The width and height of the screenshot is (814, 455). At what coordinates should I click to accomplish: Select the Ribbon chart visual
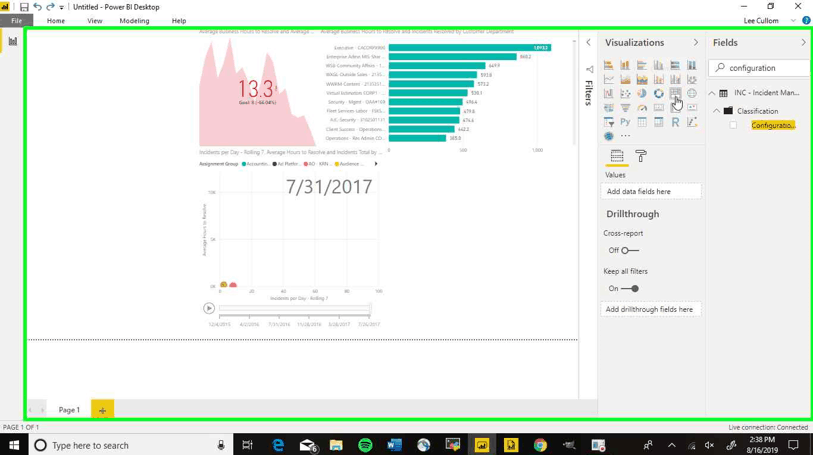click(x=691, y=79)
